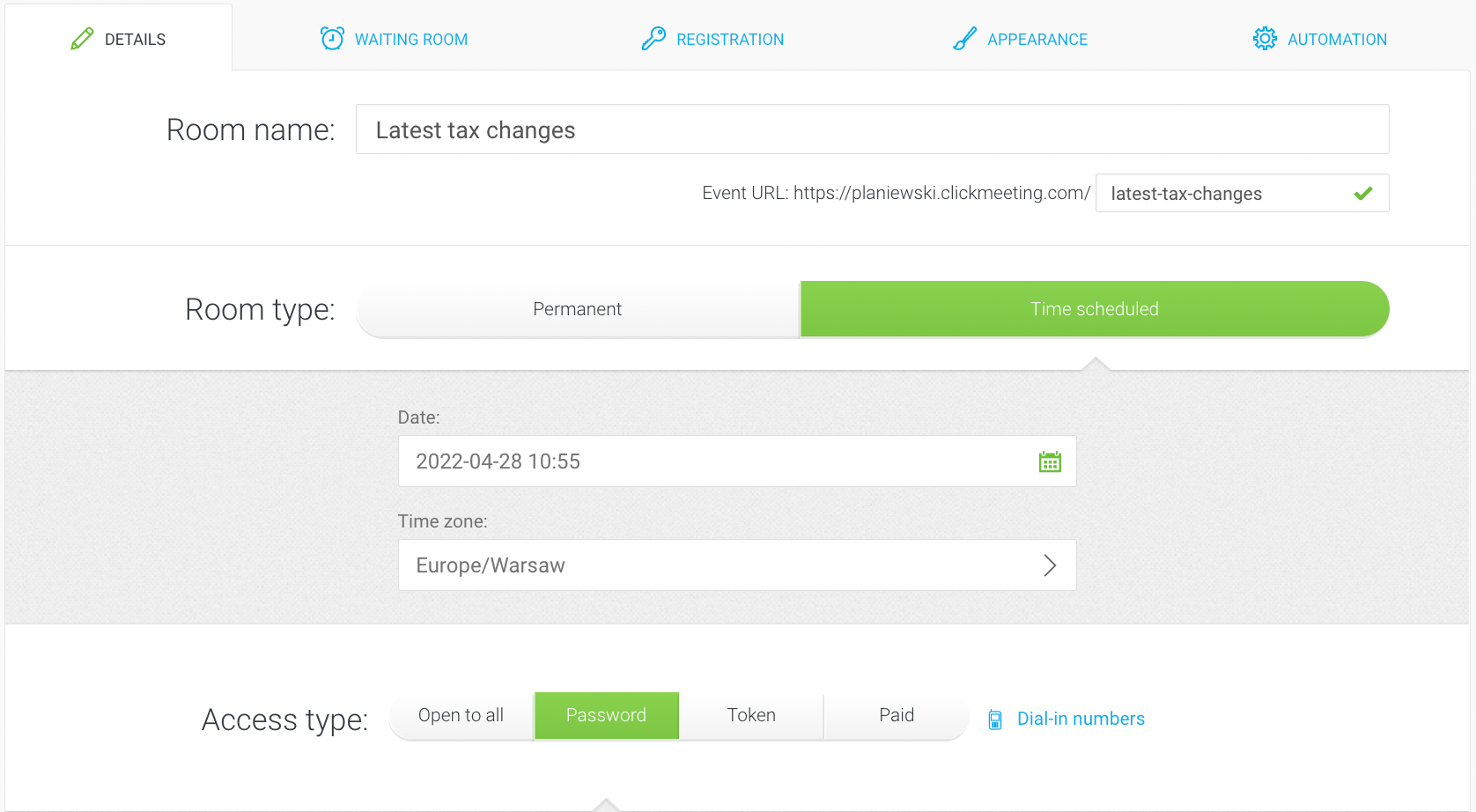Choose Token access type
1476x812 pixels.
click(x=751, y=715)
